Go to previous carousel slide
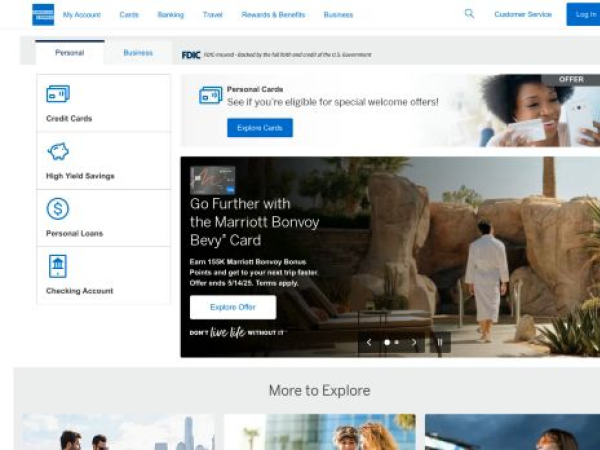This screenshot has height=450, width=600. click(369, 342)
